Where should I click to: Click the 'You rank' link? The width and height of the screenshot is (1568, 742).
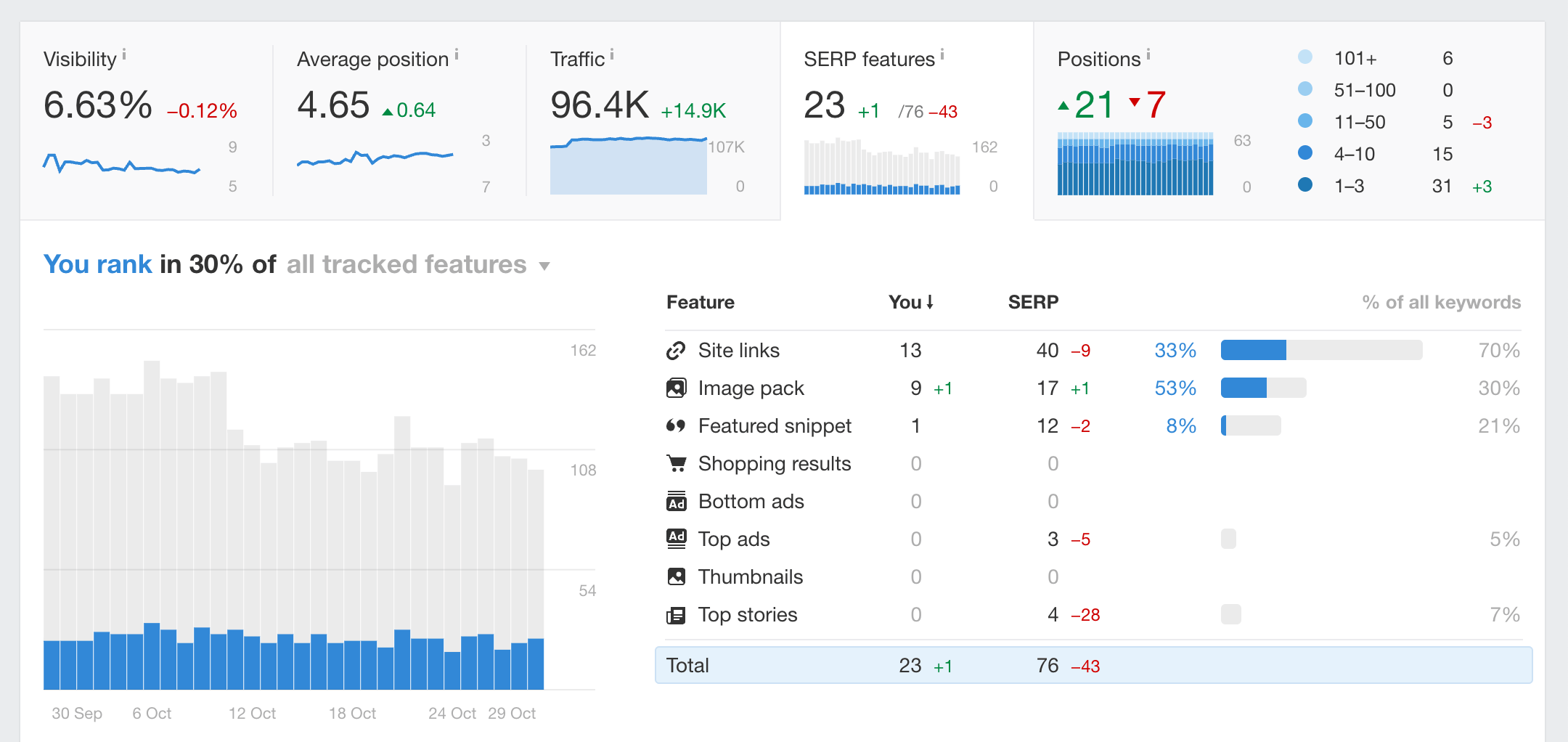pyautogui.click(x=98, y=264)
